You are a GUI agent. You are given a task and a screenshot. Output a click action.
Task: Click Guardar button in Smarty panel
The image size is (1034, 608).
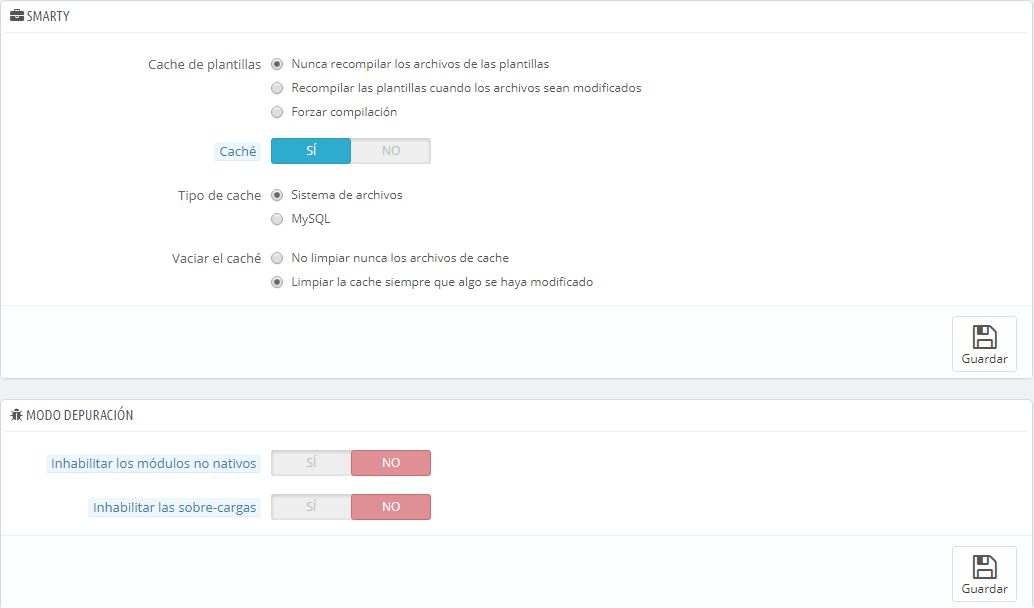click(x=984, y=344)
